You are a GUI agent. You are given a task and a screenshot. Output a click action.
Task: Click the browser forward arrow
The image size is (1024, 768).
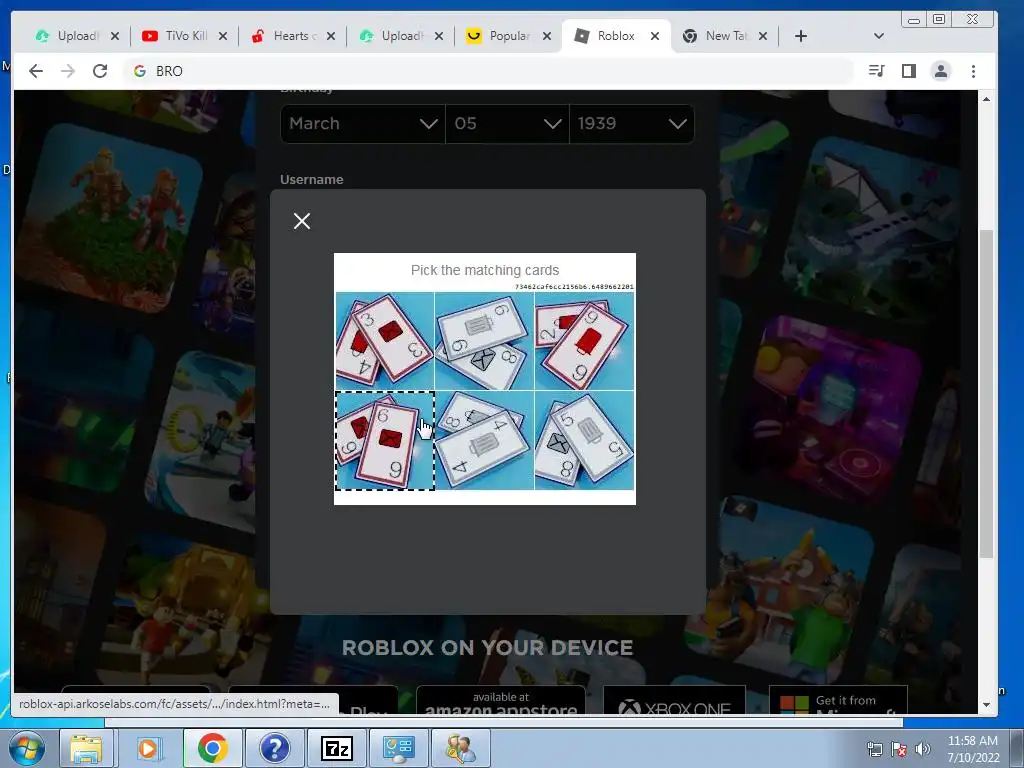coord(68,71)
